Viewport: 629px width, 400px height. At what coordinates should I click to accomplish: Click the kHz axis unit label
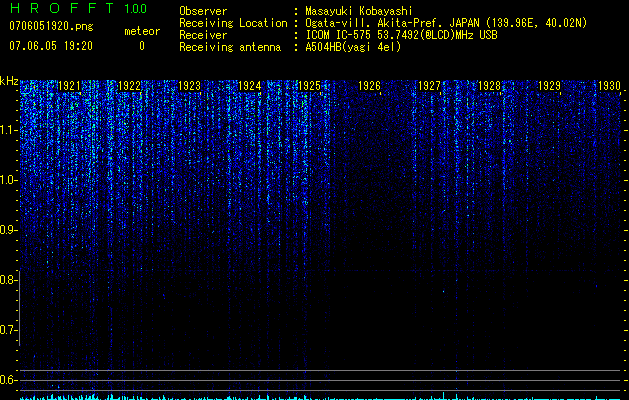(9, 81)
